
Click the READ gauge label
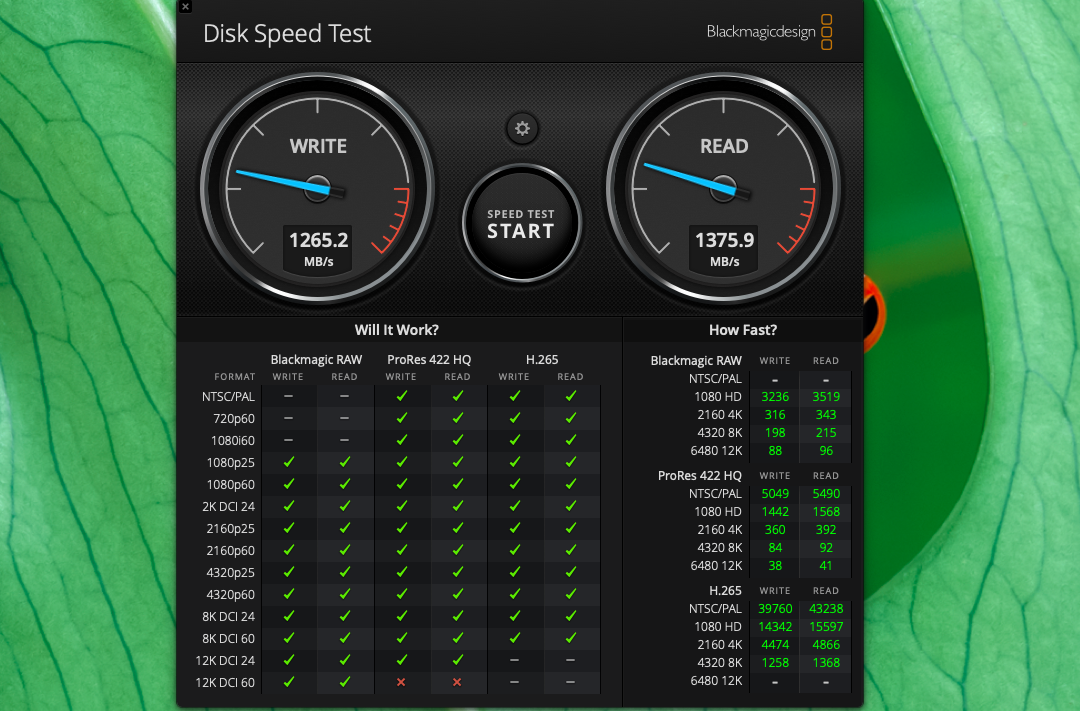[724, 146]
